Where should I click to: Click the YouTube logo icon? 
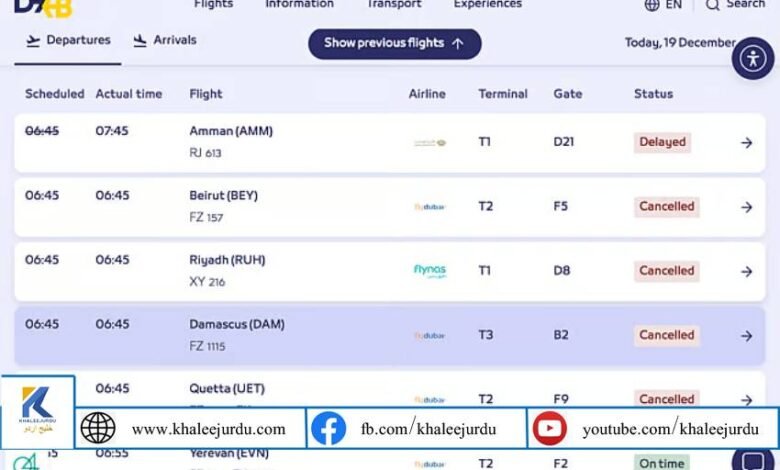point(549,428)
